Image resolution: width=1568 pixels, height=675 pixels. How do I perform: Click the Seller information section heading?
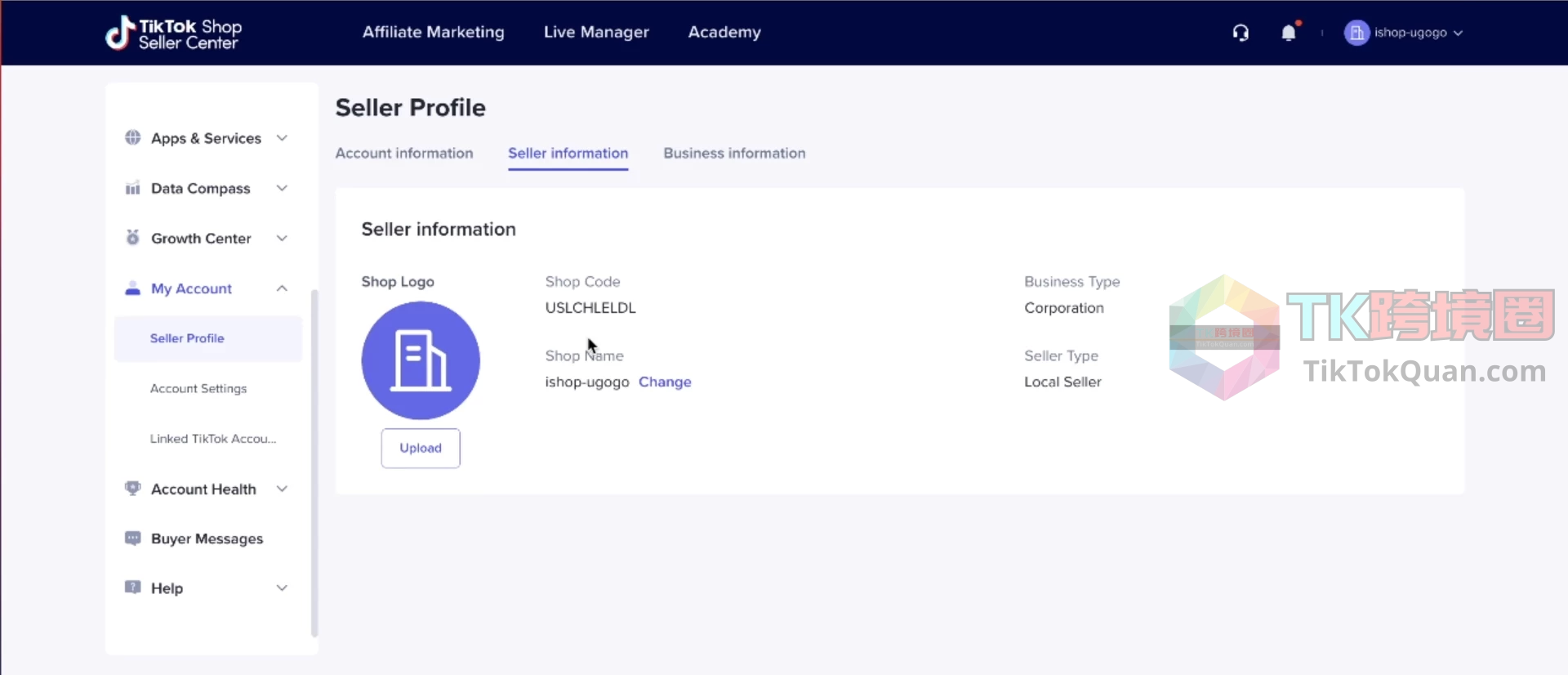439,230
